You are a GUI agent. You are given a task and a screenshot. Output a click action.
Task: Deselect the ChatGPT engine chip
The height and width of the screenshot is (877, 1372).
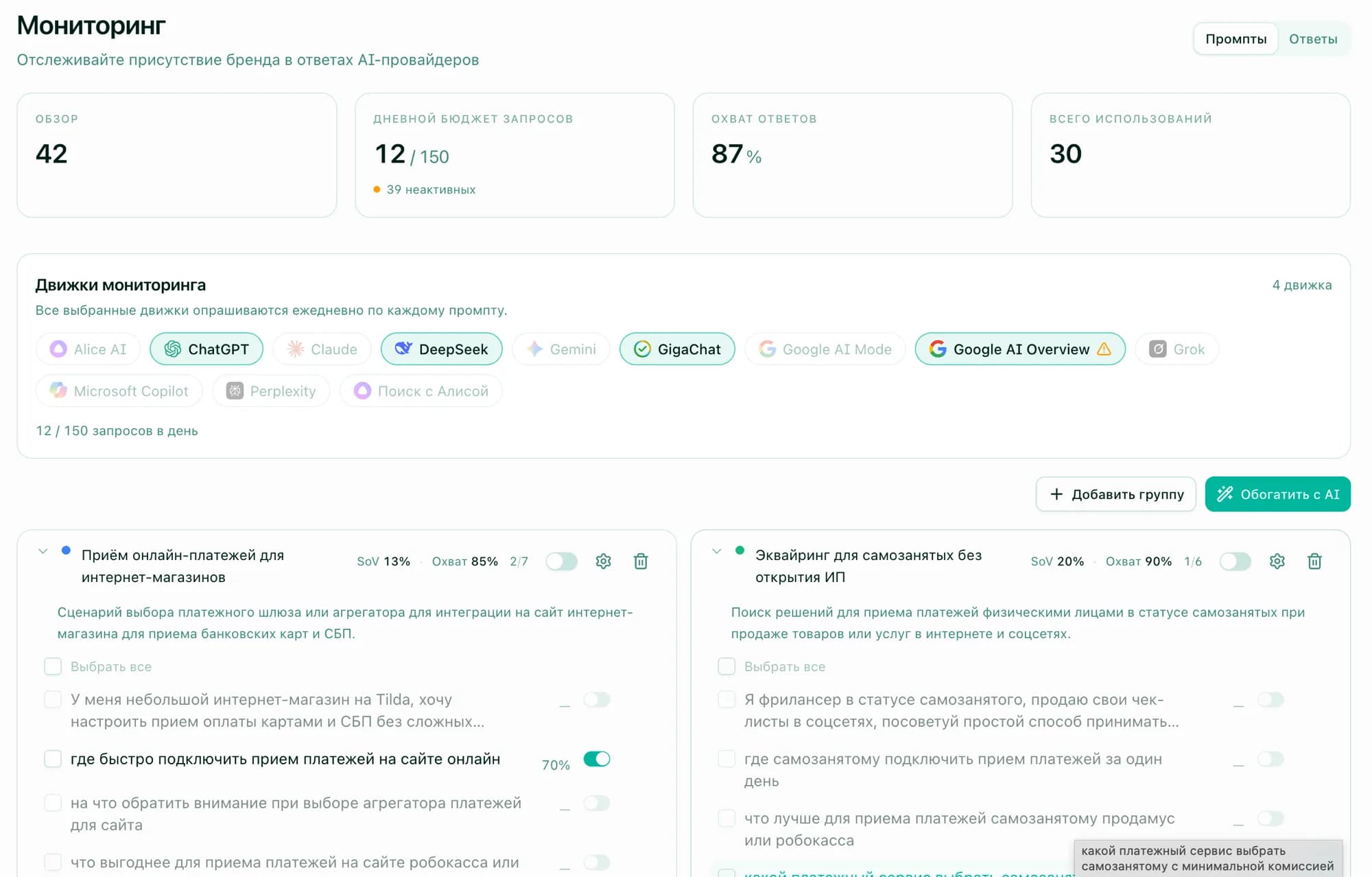point(206,349)
